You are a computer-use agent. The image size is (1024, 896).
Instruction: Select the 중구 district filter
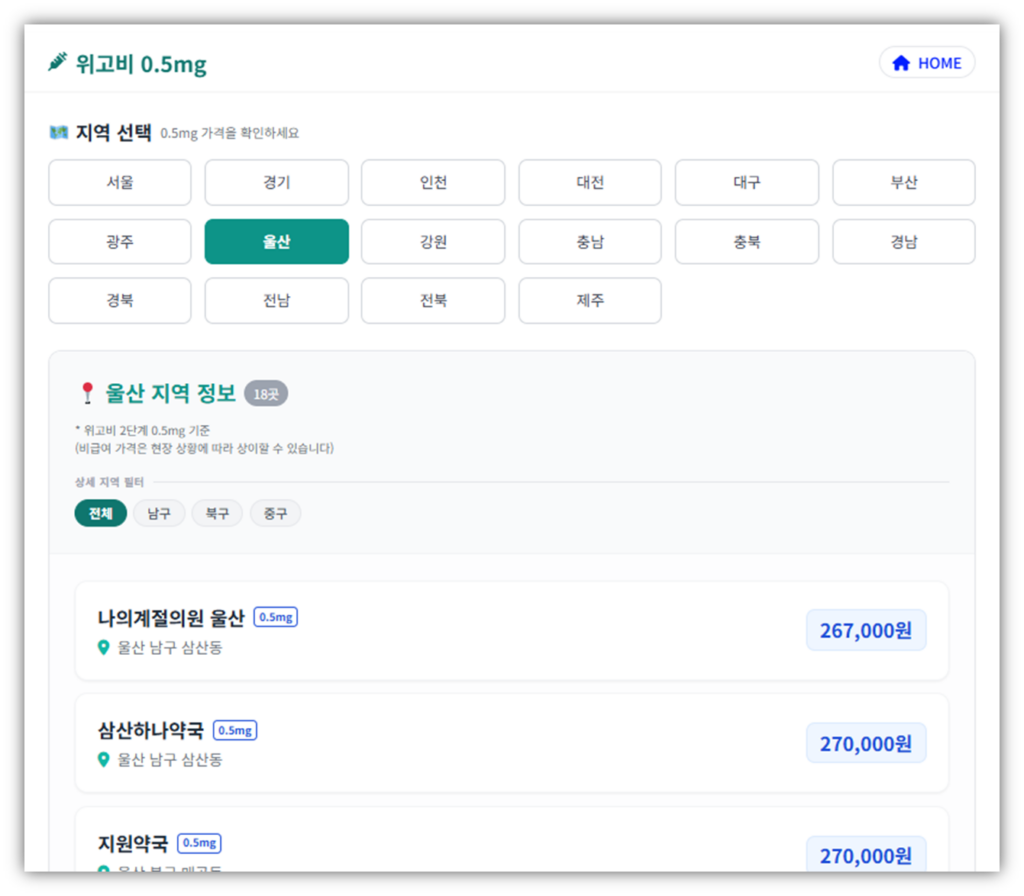click(275, 513)
